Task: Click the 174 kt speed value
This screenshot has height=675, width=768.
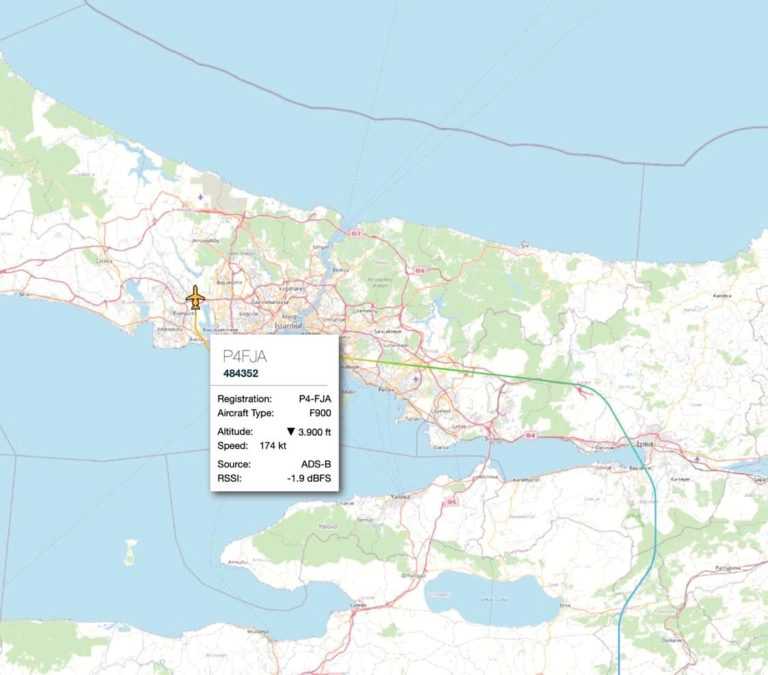Action: pos(273,444)
